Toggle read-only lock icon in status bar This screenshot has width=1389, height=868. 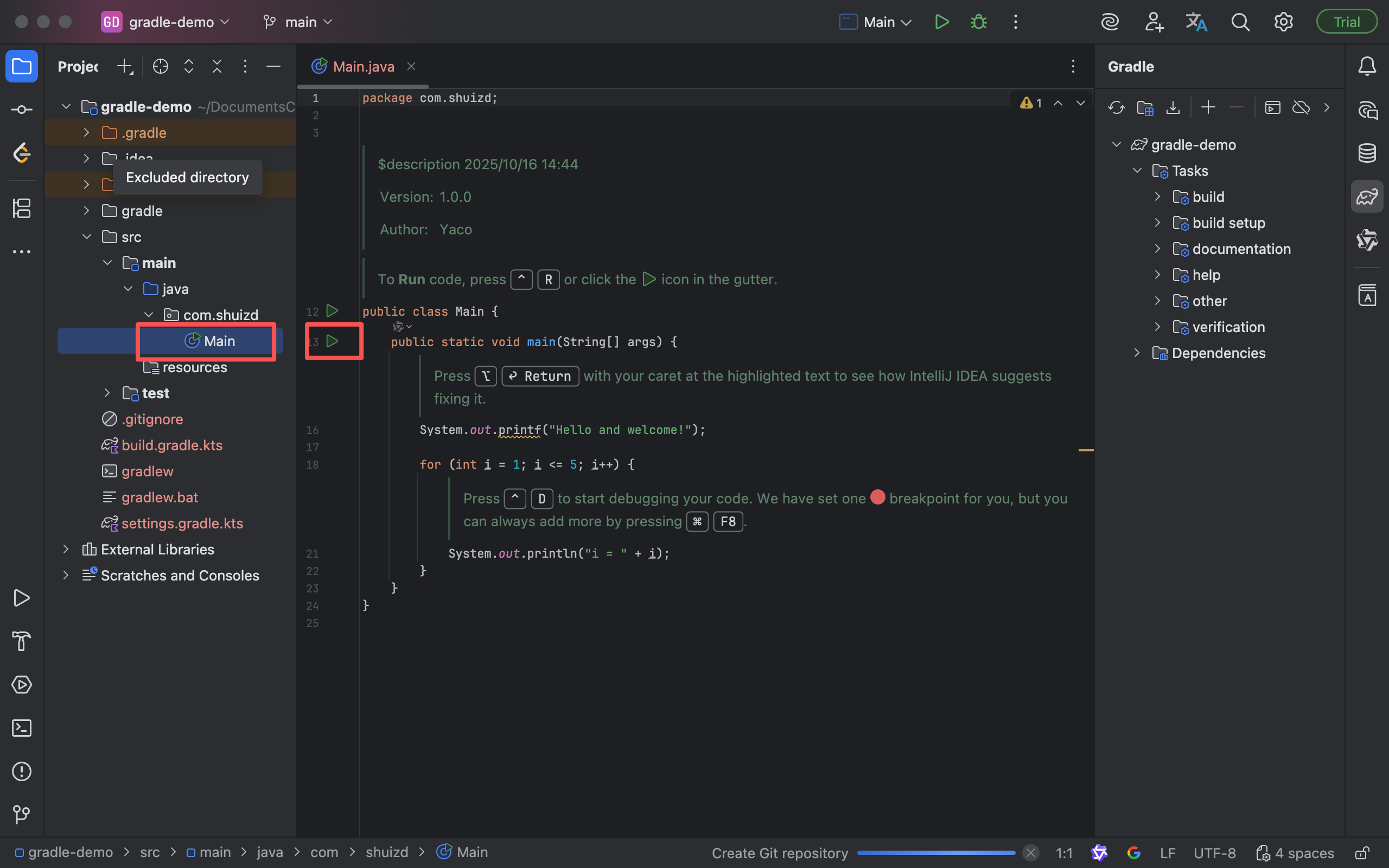[x=1362, y=853]
